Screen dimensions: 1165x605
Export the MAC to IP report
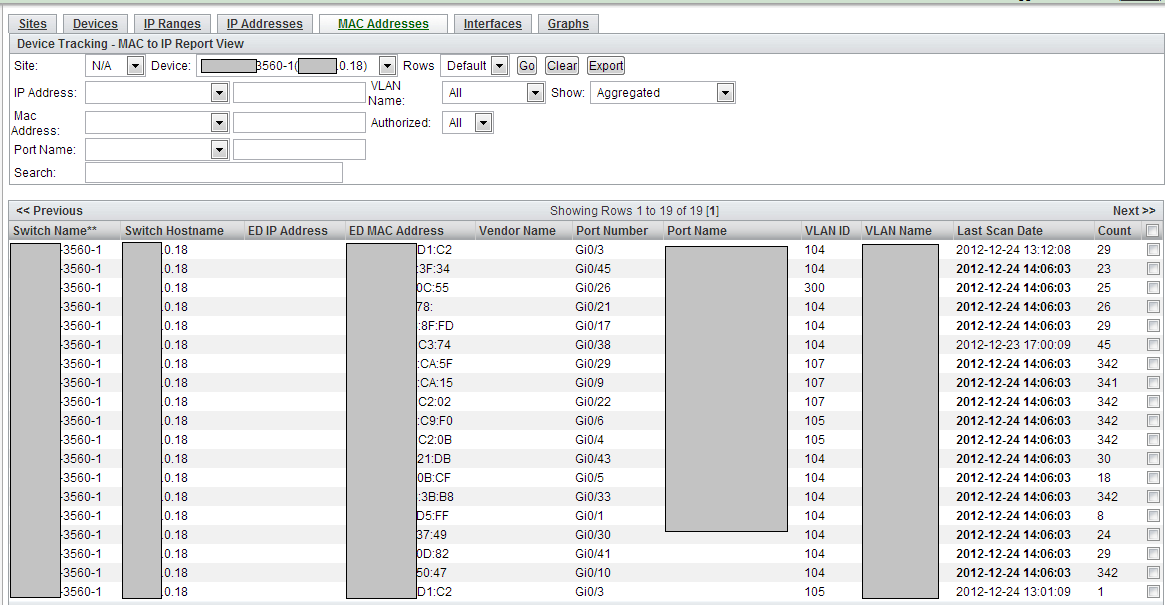(x=605, y=65)
